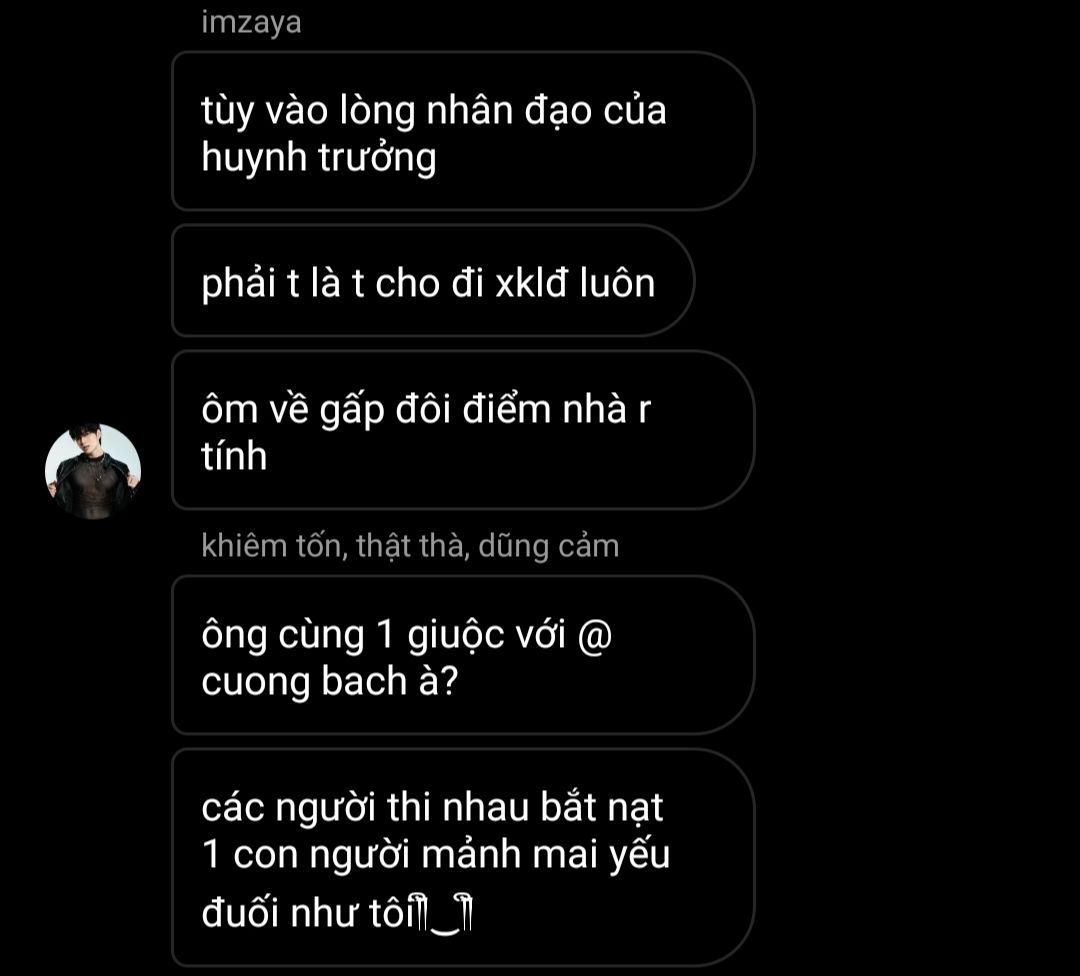Open the sender's round profile picture
The image size is (1080, 976).
coord(93,472)
